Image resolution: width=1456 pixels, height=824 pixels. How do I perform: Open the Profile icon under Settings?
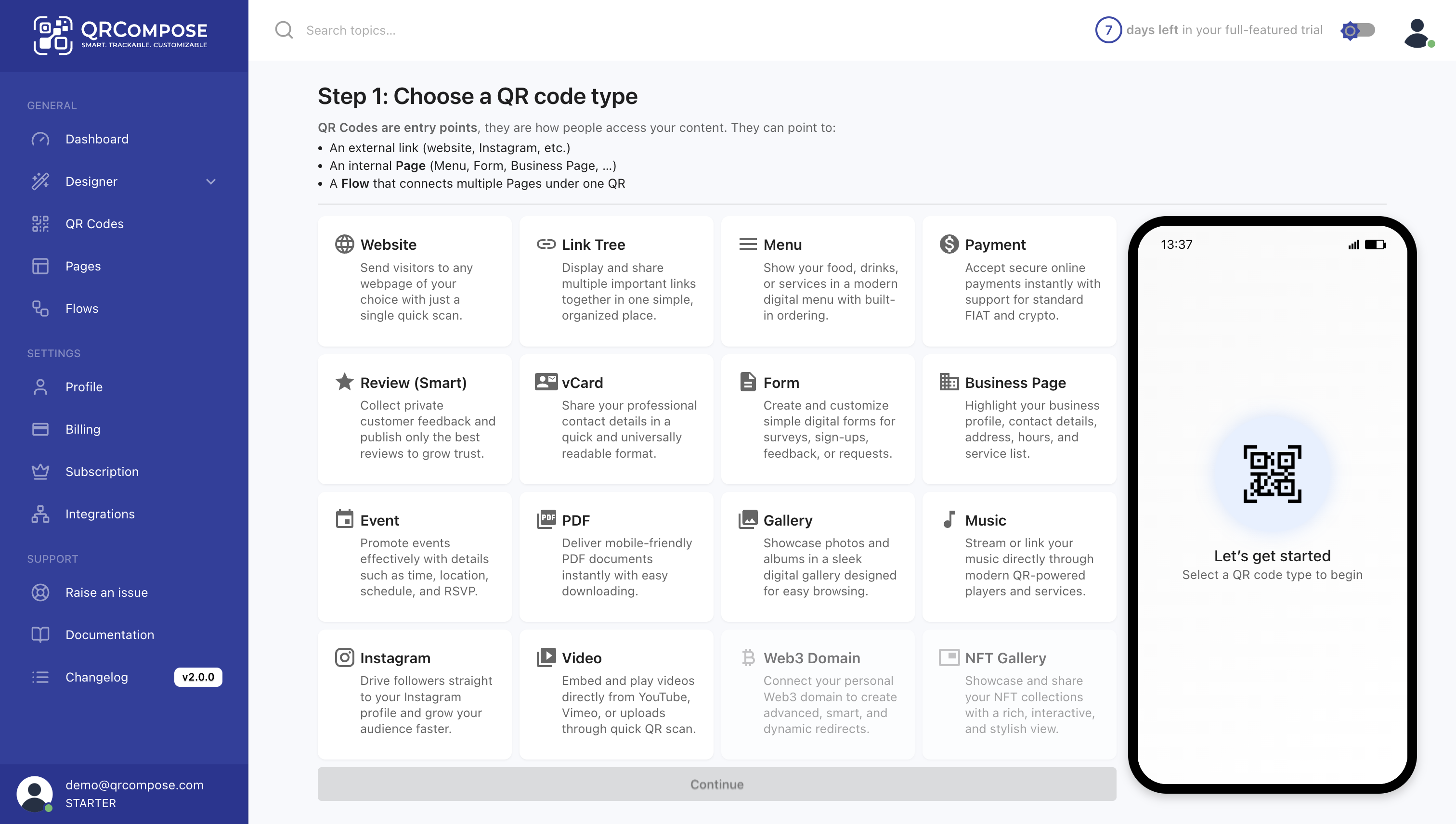click(40, 386)
